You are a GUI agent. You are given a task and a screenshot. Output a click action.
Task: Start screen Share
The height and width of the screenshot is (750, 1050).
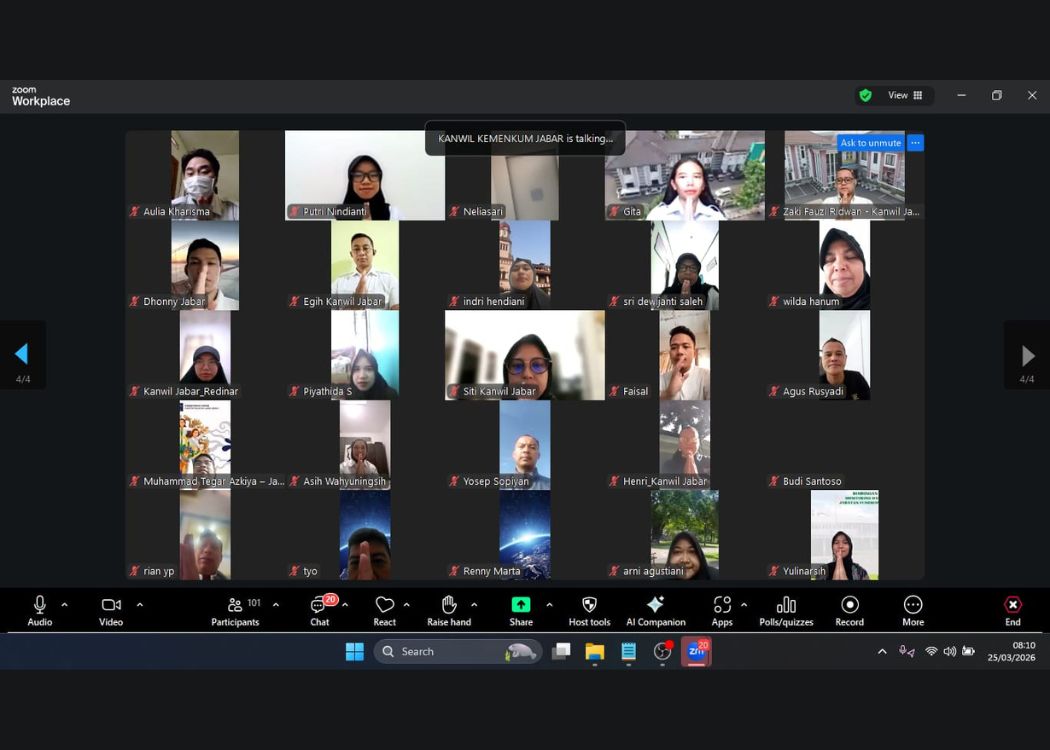[521, 606]
